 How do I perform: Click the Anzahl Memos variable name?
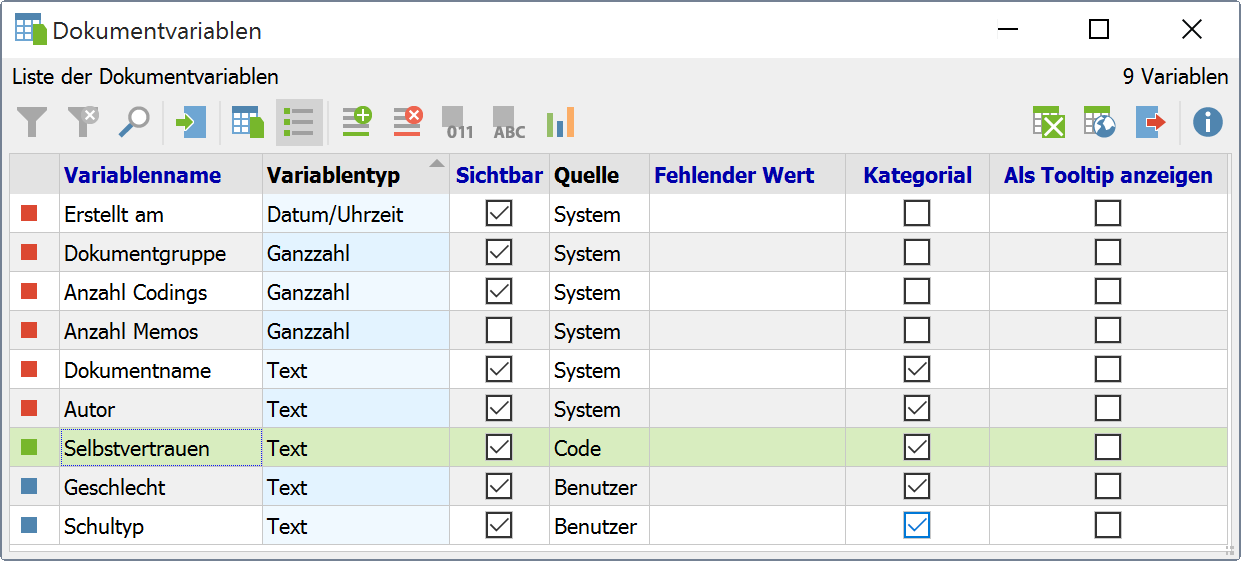(131, 331)
